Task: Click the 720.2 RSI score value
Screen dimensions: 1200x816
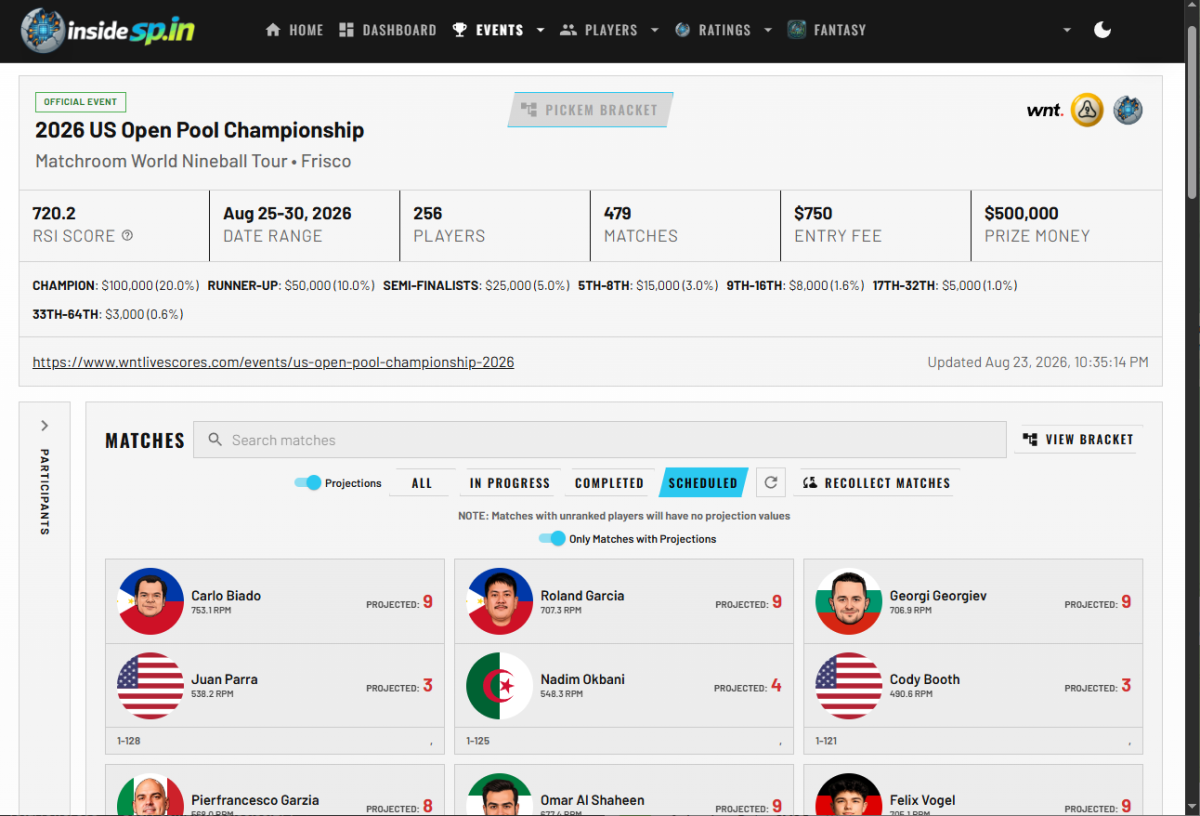Action: 54,213
